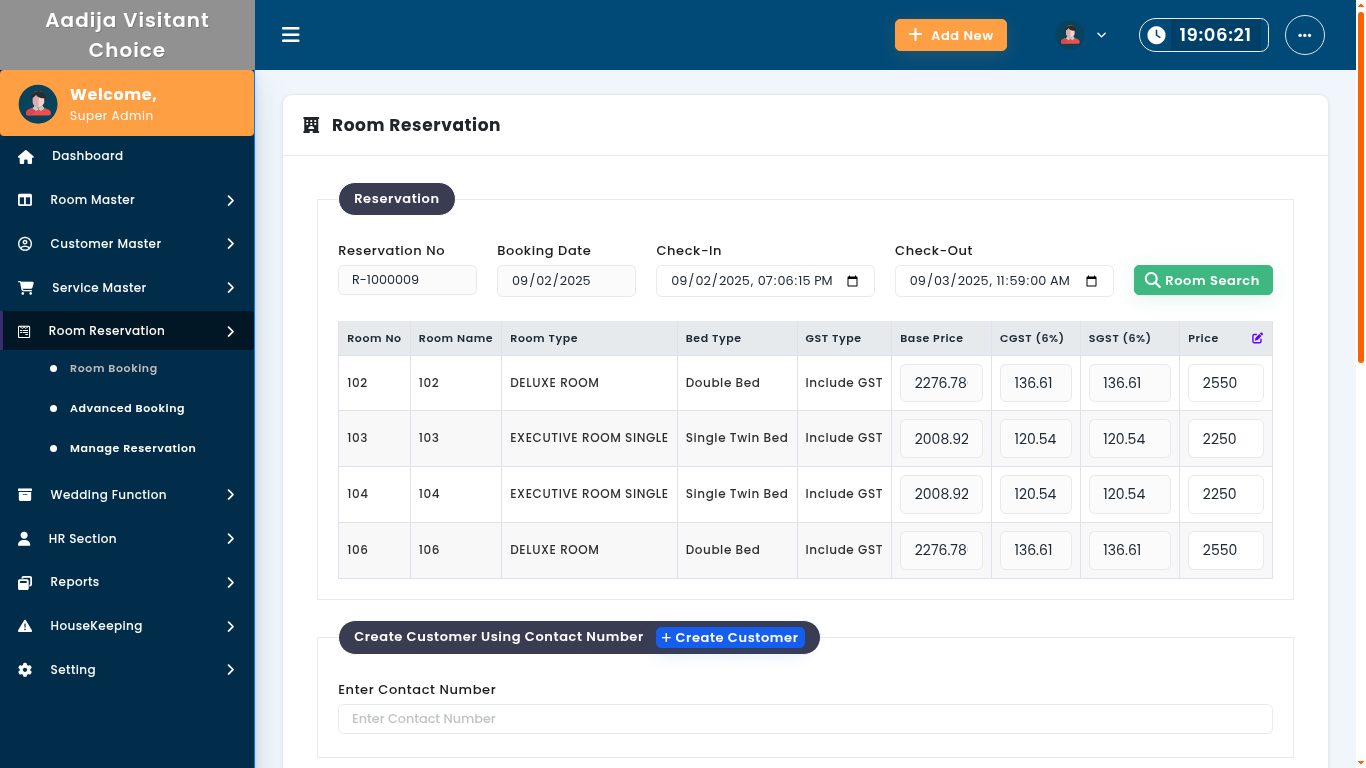Go to Room Booking submenu item
1366x768 pixels.
point(113,368)
